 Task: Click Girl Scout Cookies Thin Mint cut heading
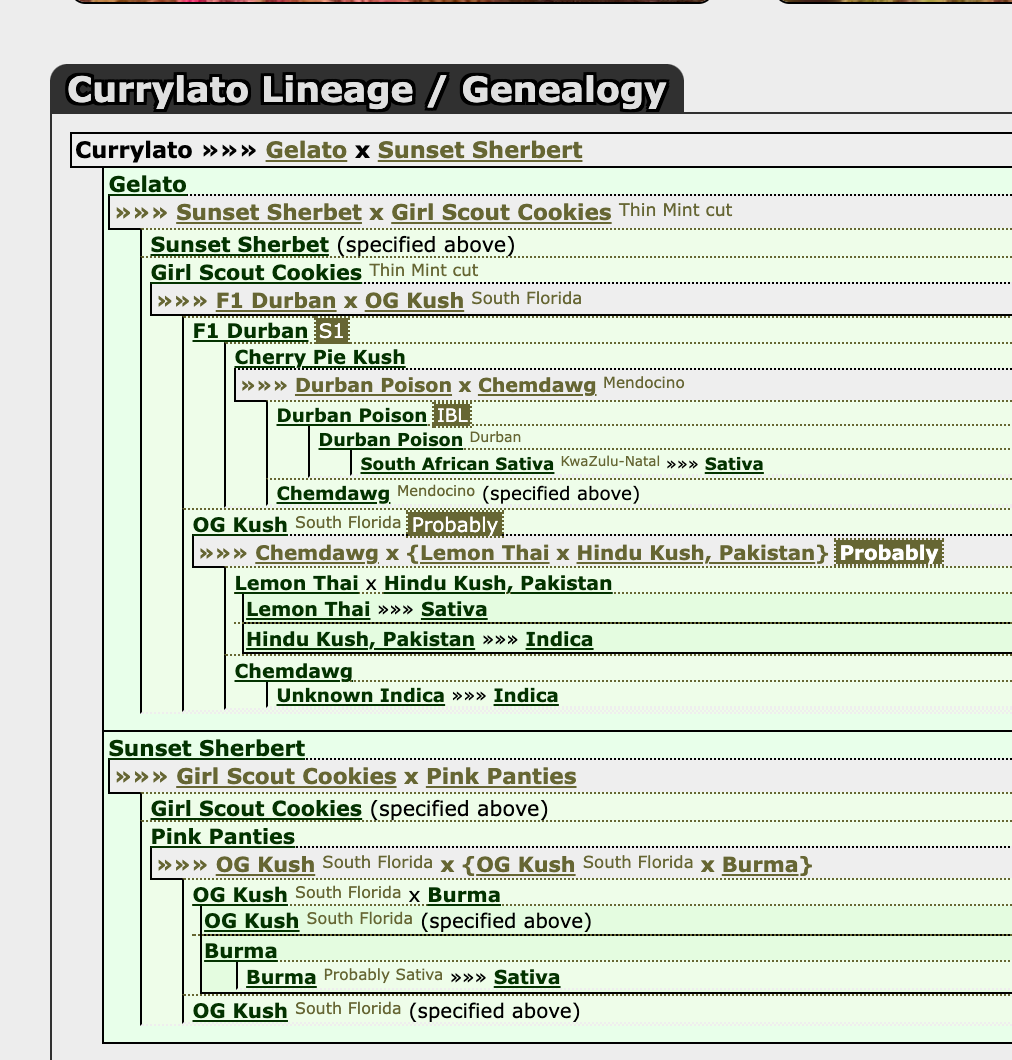pyautogui.click(x=256, y=272)
